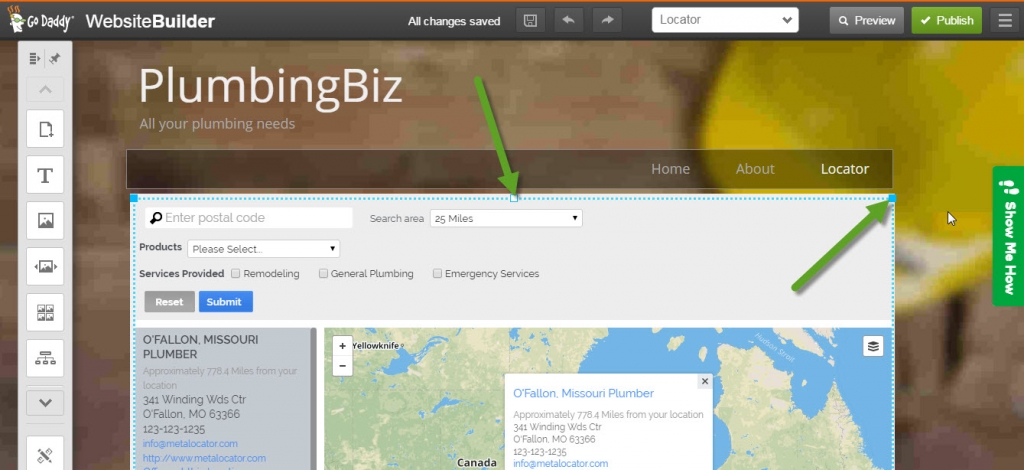Viewport: 1024px width, 470px height.
Task: Select the Navigation menu tool
Action: (x=45, y=358)
